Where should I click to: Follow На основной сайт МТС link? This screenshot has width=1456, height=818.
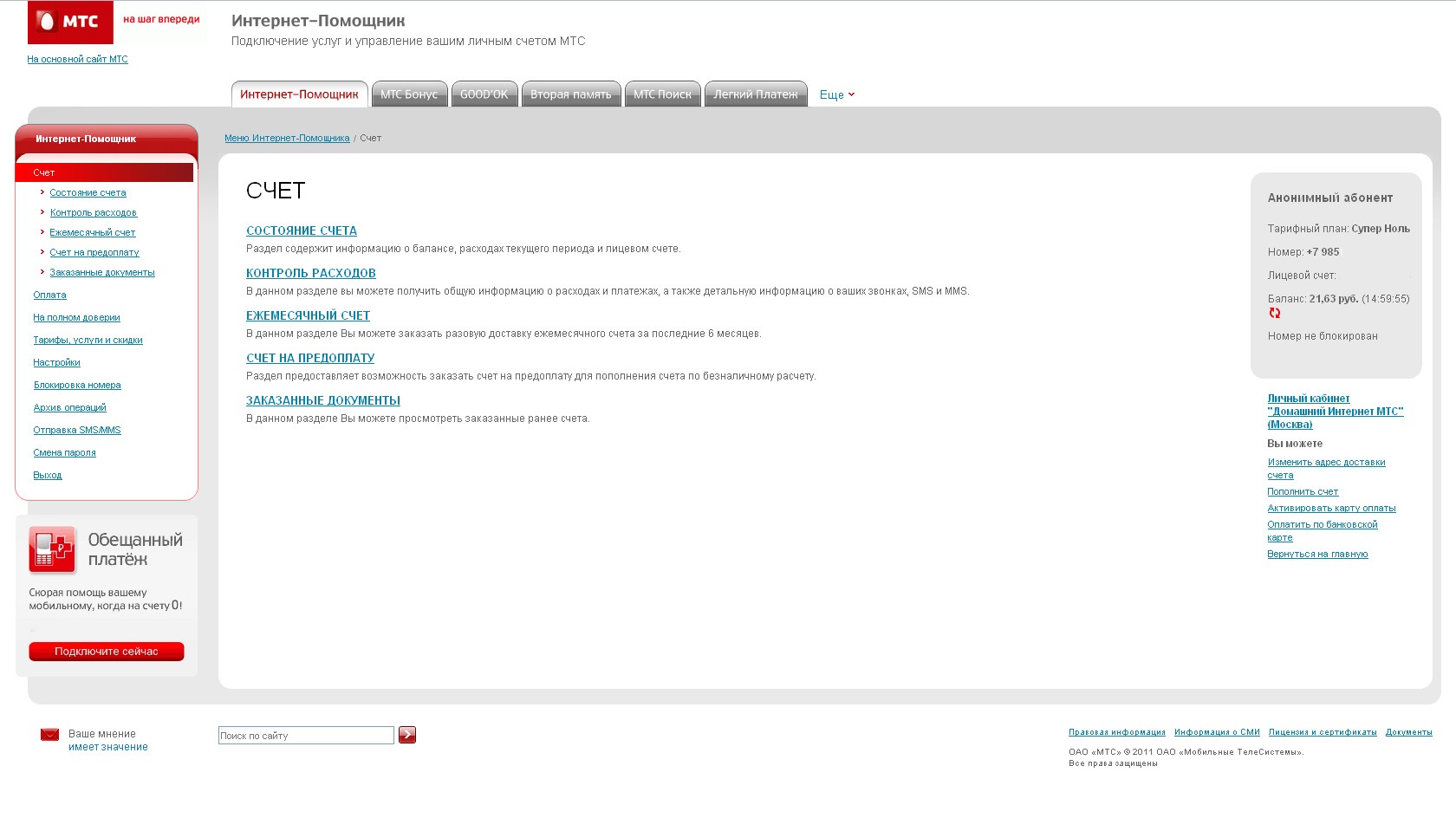click(x=77, y=59)
